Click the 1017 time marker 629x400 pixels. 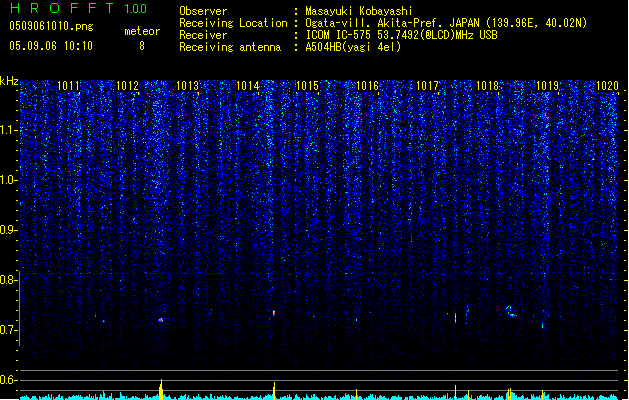(428, 86)
